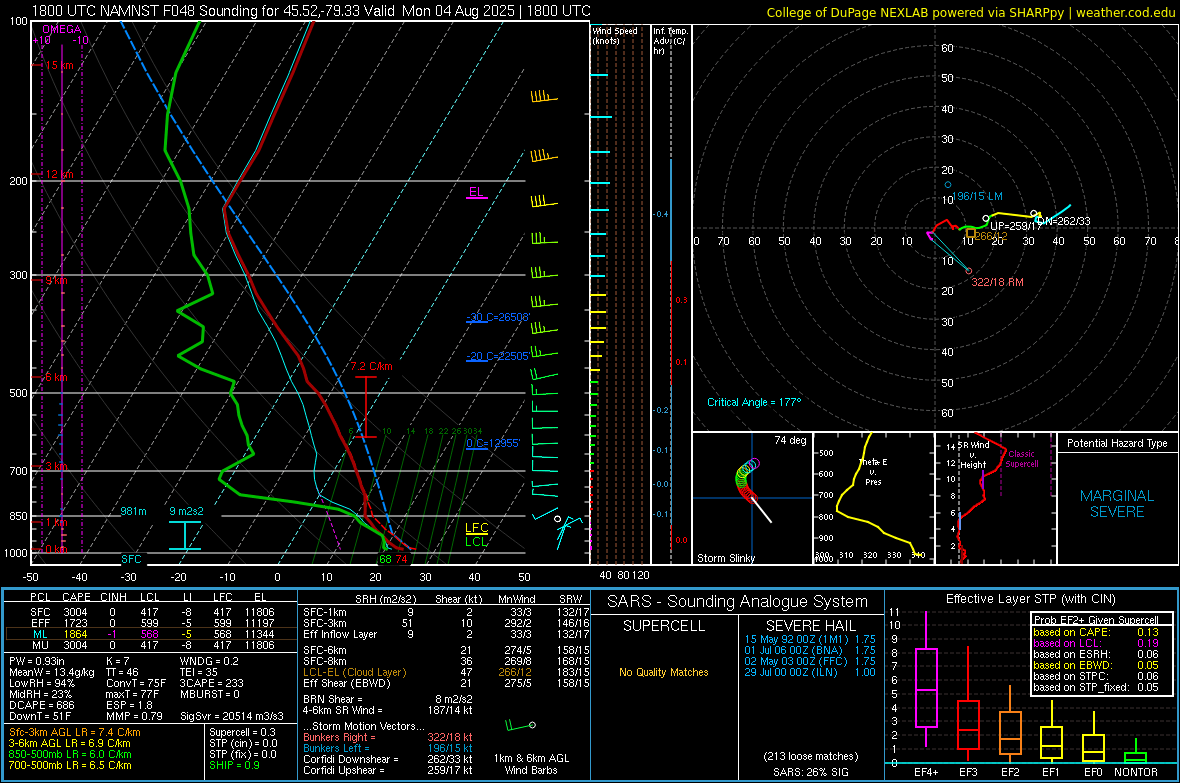Click the red '7.2 C/km' lapse rate label
Screen dimensions: 1180x783
(372, 367)
